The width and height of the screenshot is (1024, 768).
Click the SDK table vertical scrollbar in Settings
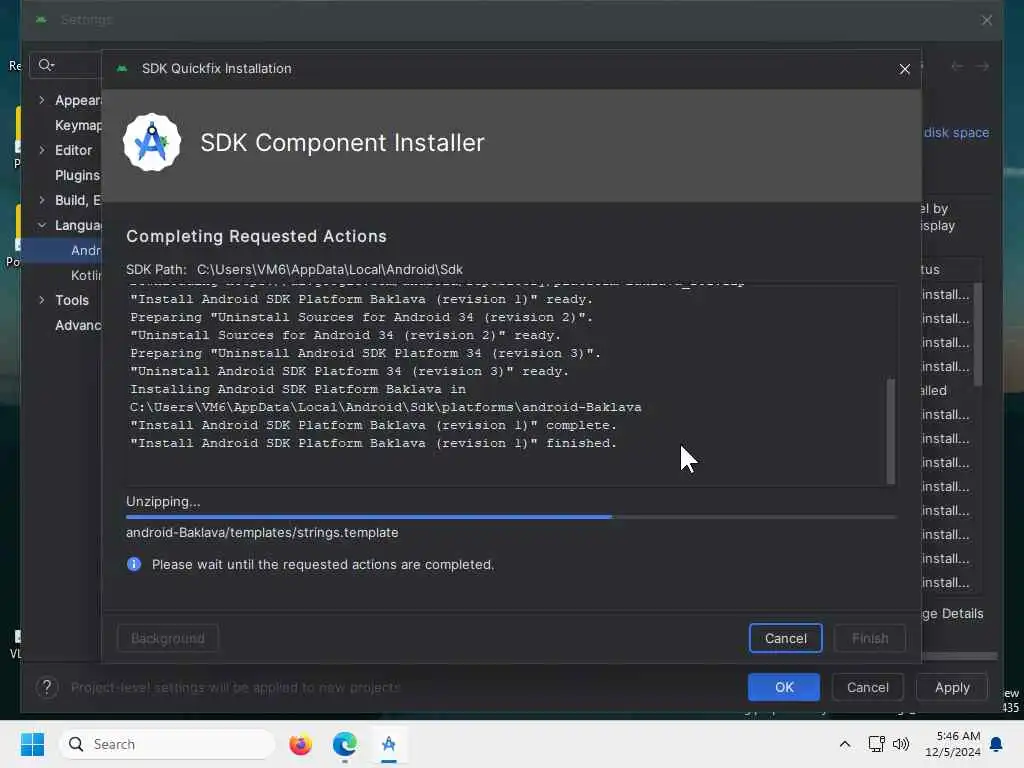pyautogui.click(x=978, y=334)
